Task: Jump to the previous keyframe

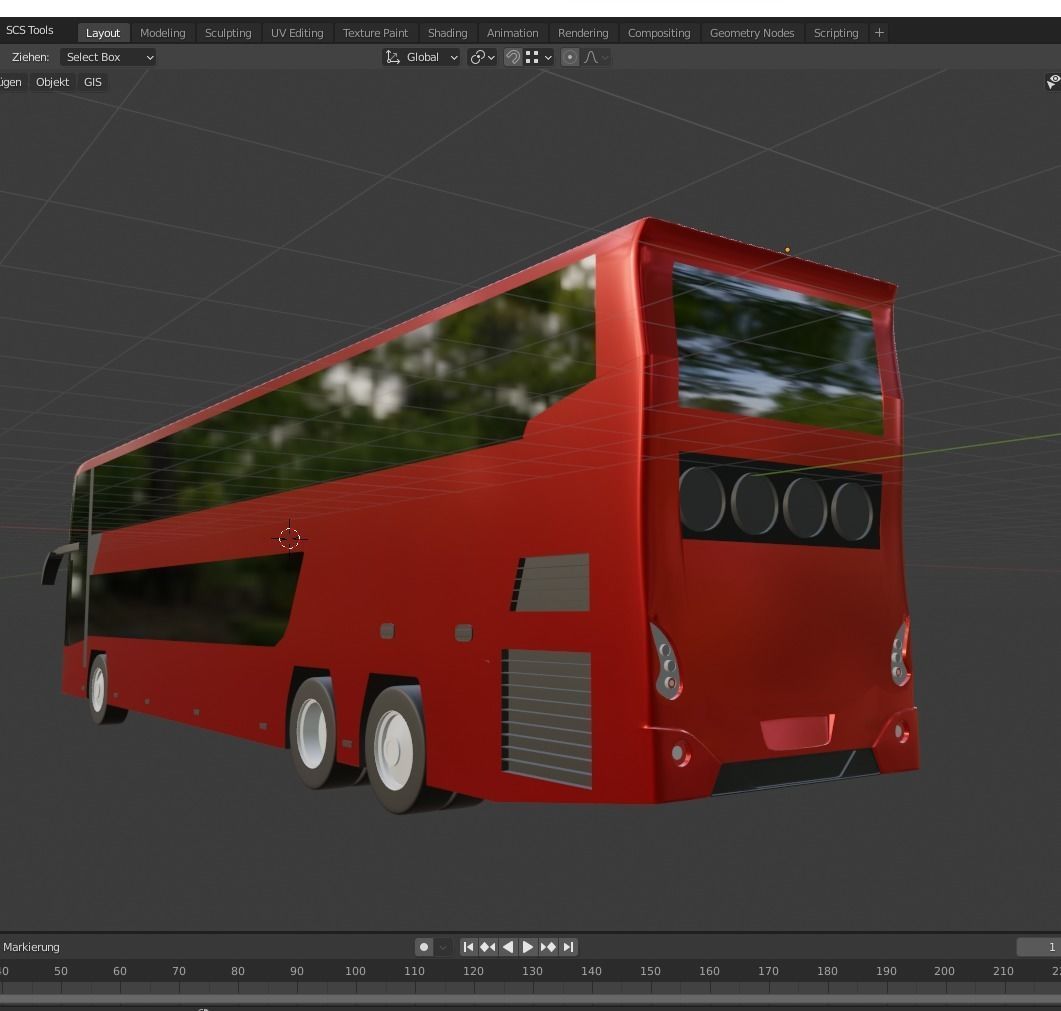Action: tap(488, 947)
